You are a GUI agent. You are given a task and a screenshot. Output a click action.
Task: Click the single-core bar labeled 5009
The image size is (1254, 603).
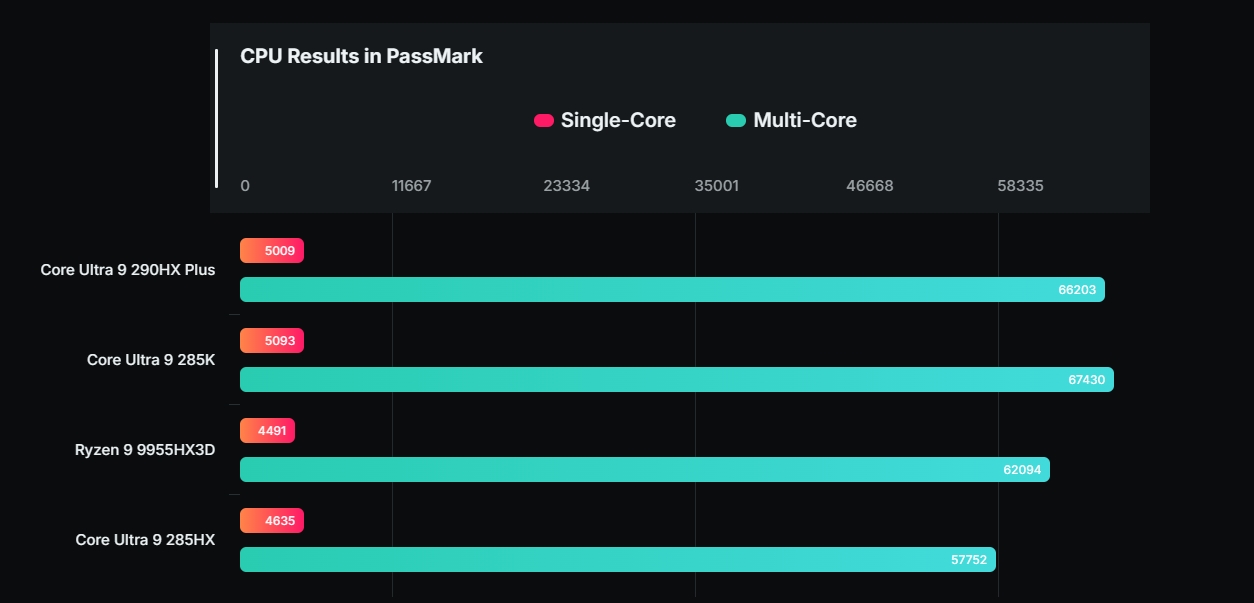click(x=272, y=250)
